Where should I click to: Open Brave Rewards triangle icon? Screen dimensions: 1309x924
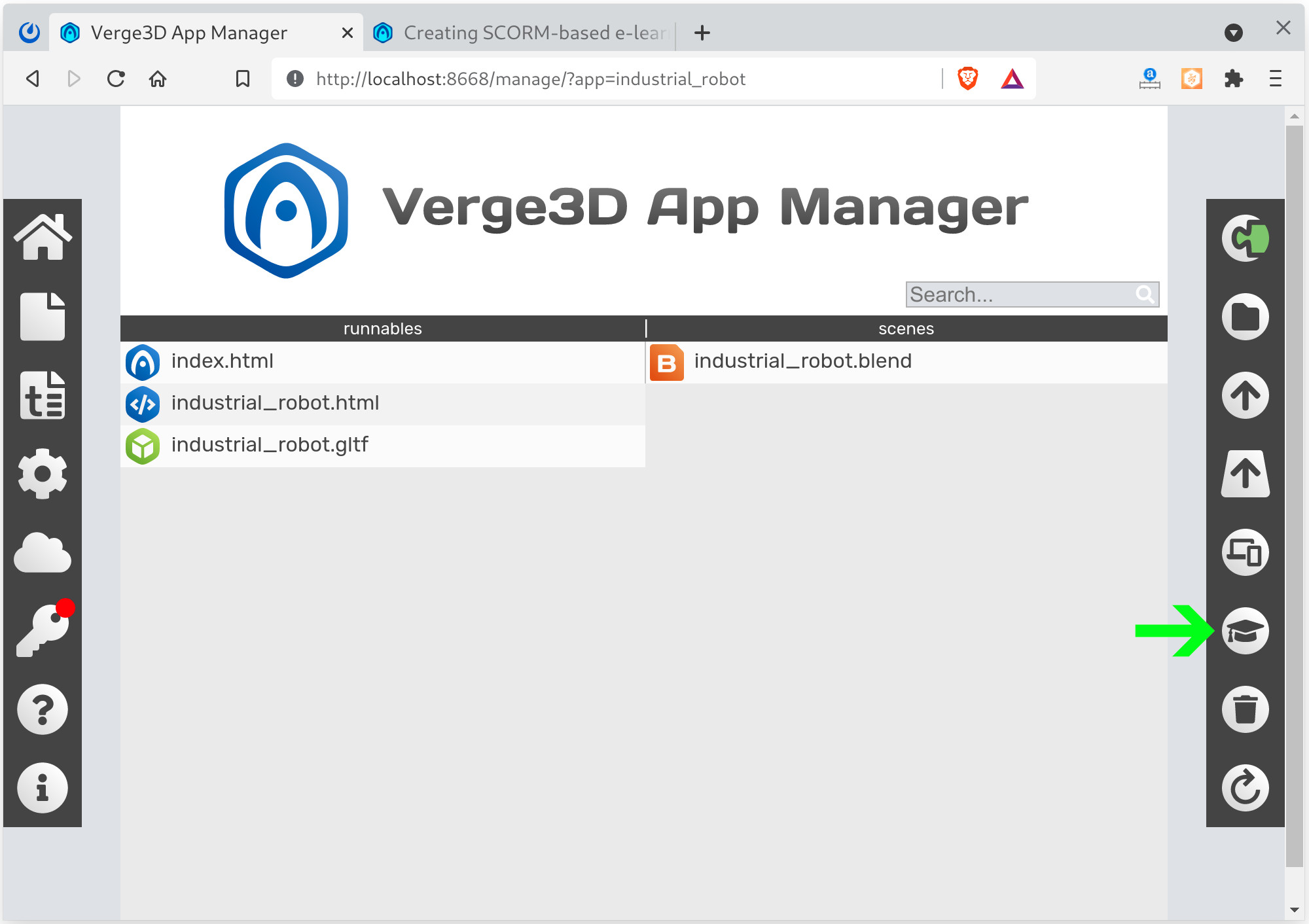point(1012,79)
